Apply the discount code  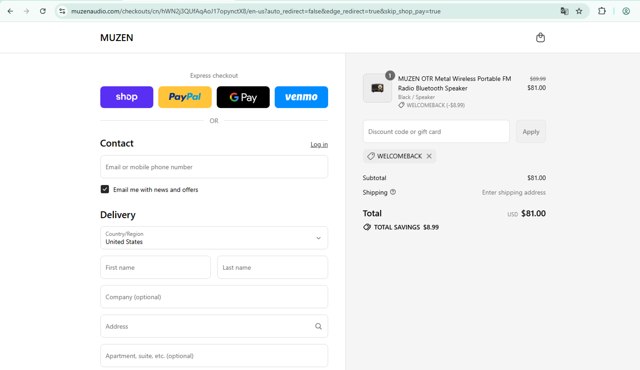pos(531,132)
